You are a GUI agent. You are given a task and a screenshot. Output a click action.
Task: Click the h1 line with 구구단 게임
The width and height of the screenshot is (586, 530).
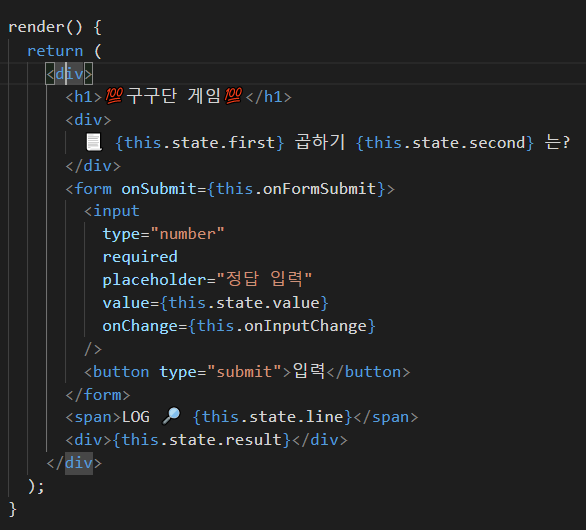pos(178,96)
